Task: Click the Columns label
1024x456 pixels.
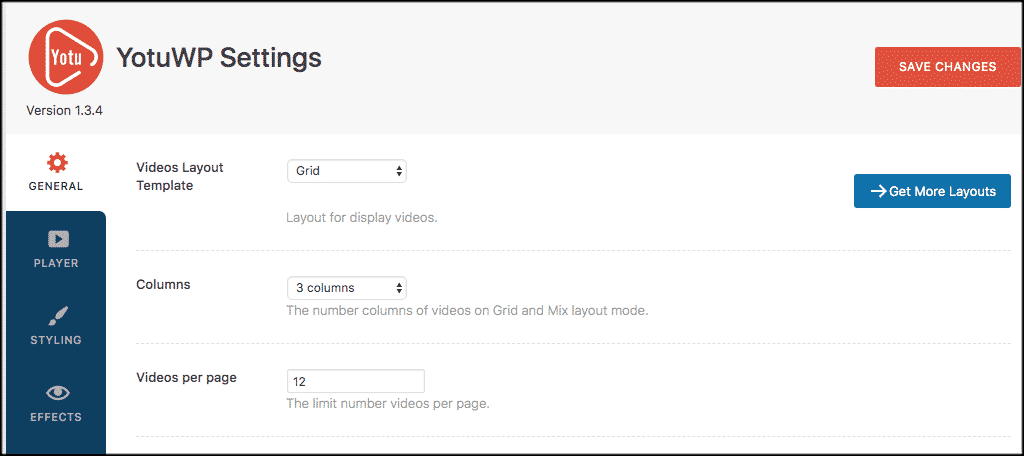Action: (x=163, y=285)
